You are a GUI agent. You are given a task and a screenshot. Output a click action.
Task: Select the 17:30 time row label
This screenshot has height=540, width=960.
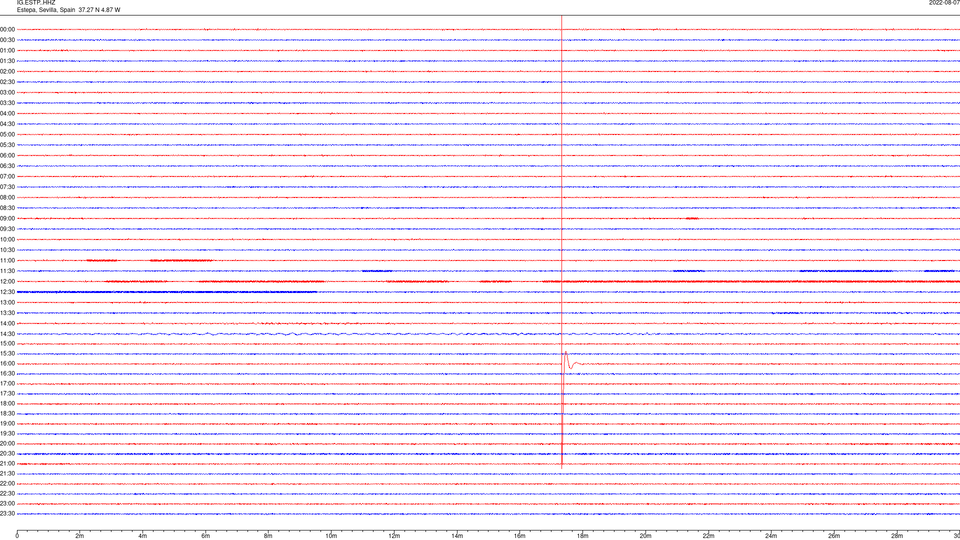(x=7, y=394)
